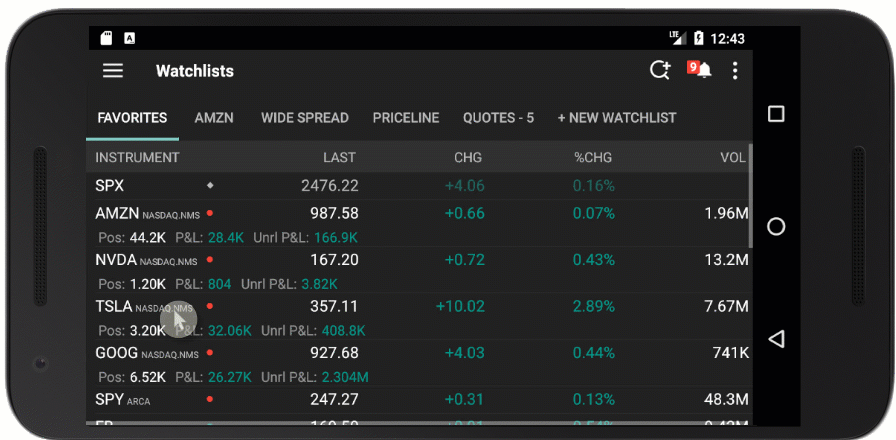The width and height of the screenshot is (896, 440).
Task: Click AMZN volume 1.96M
Action: tap(726, 214)
